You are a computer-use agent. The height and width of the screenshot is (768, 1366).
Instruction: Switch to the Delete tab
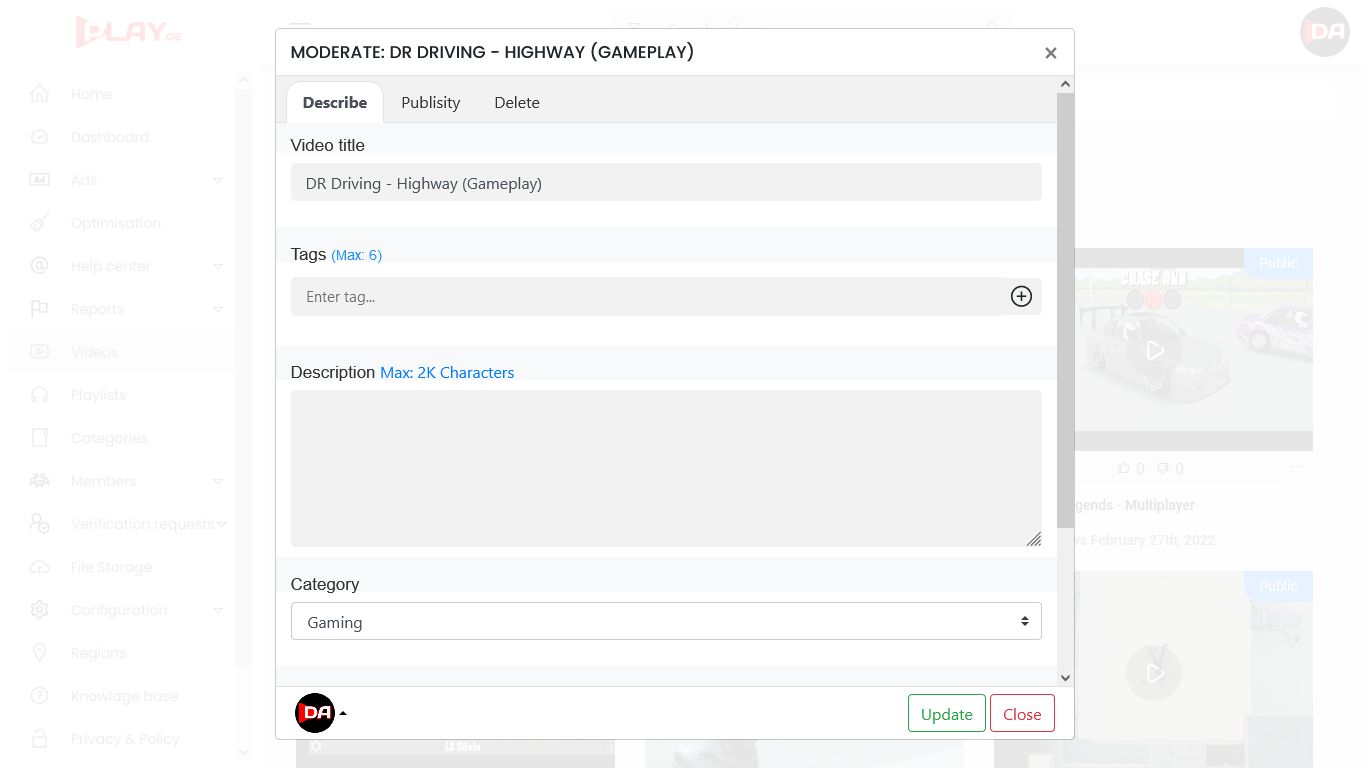point(517,102)
